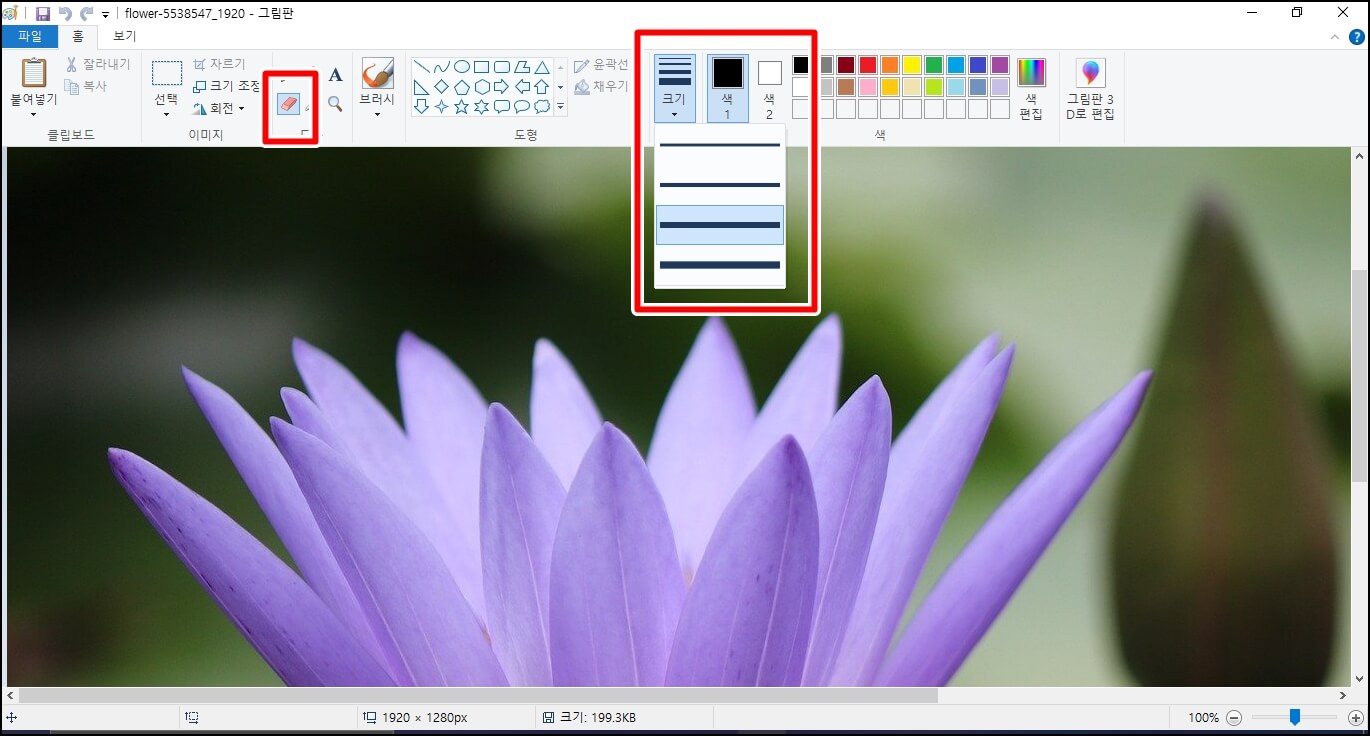1370x736 pixels.
Task: Select the Right arrow shape
Action: 502,87
